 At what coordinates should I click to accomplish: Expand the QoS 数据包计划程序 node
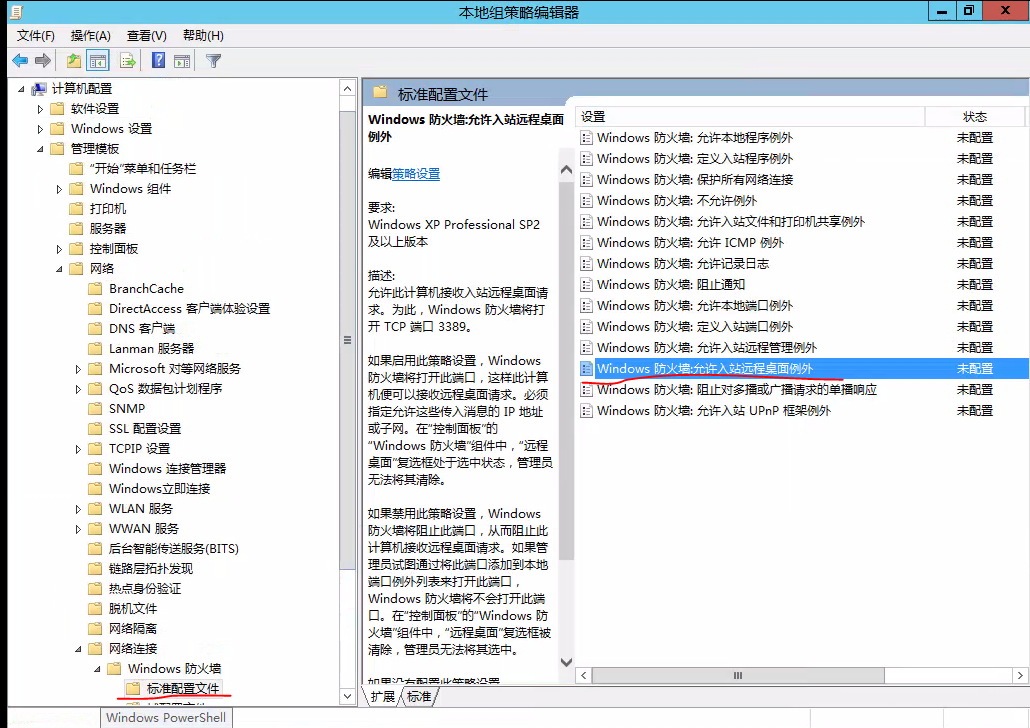[78, 389]
